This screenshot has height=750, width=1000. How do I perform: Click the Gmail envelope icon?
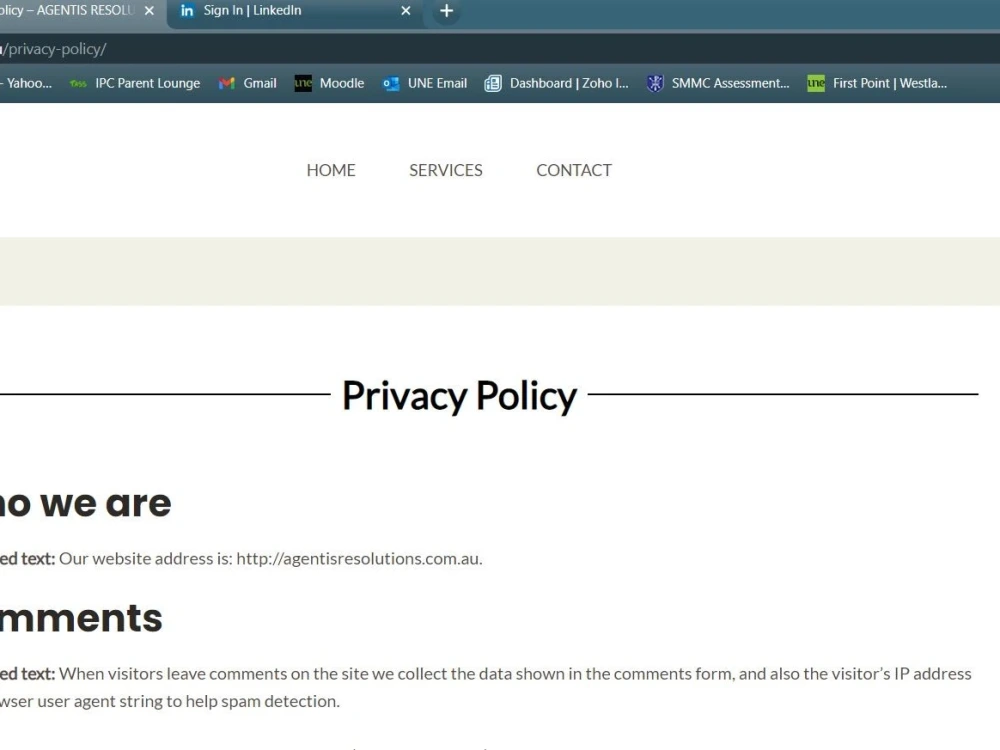pos(226,84)
